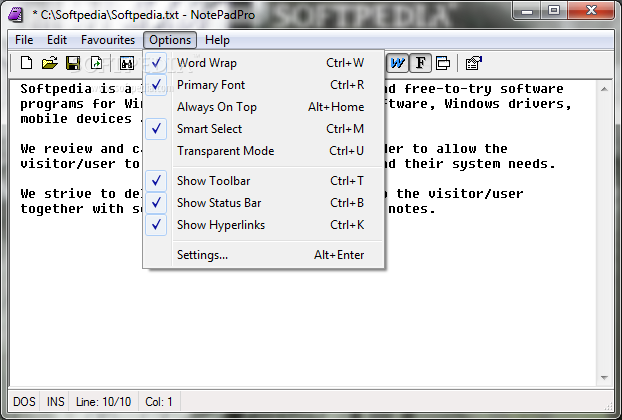Disable Show Hyperlinks option
622x420 pixels.
(264, 225)
